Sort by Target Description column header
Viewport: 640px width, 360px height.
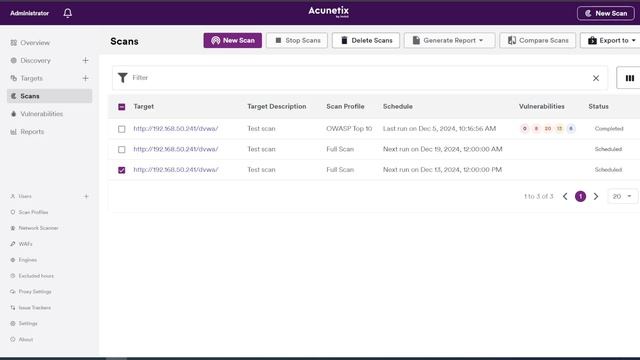tap(277, 107)
